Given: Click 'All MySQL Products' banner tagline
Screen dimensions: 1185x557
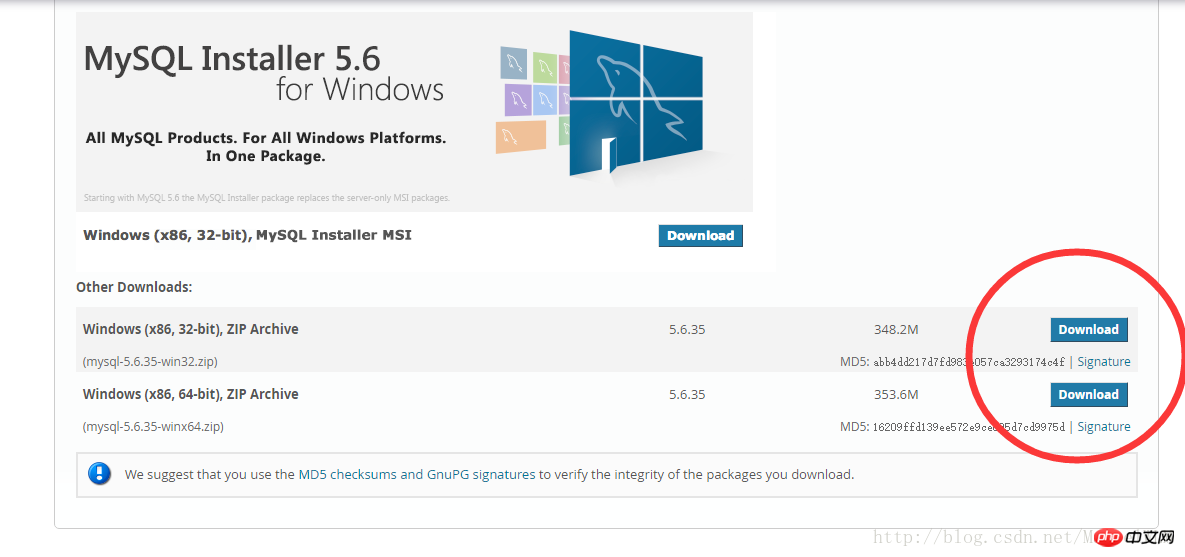Looking at the screenshot, I should click(x=265, y=147).
